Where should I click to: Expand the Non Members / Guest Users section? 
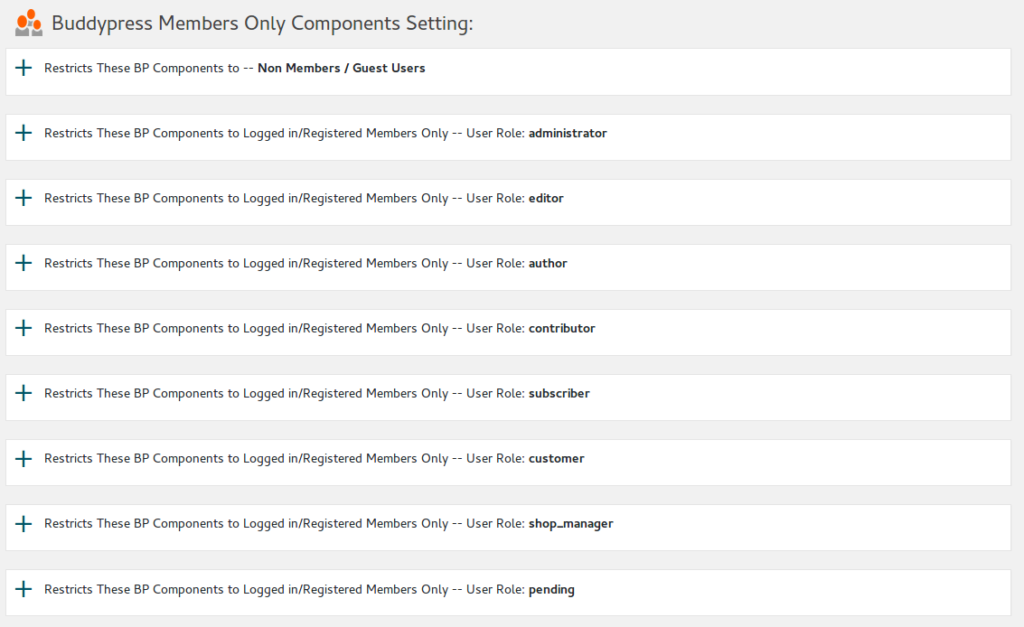(24, 68)
